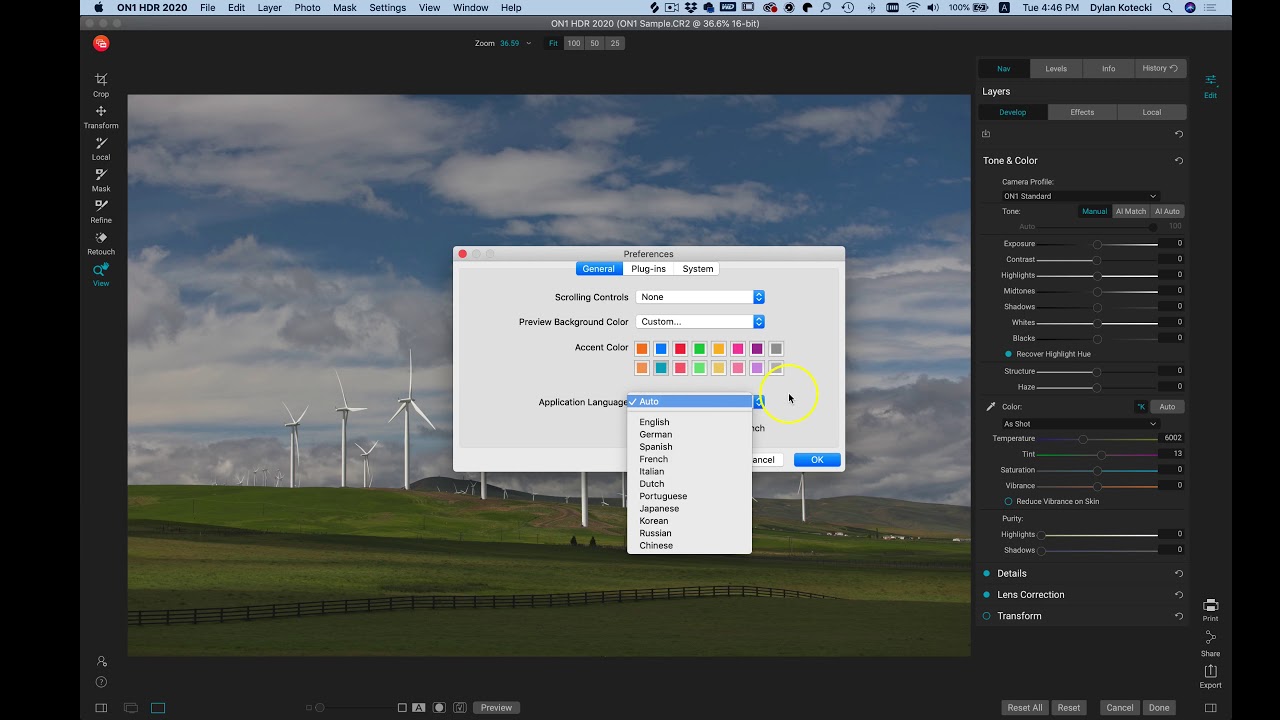This screenshot has height=720, width=1280.
Task: Select the Local adjustment tool
Action: pos(101,148)
